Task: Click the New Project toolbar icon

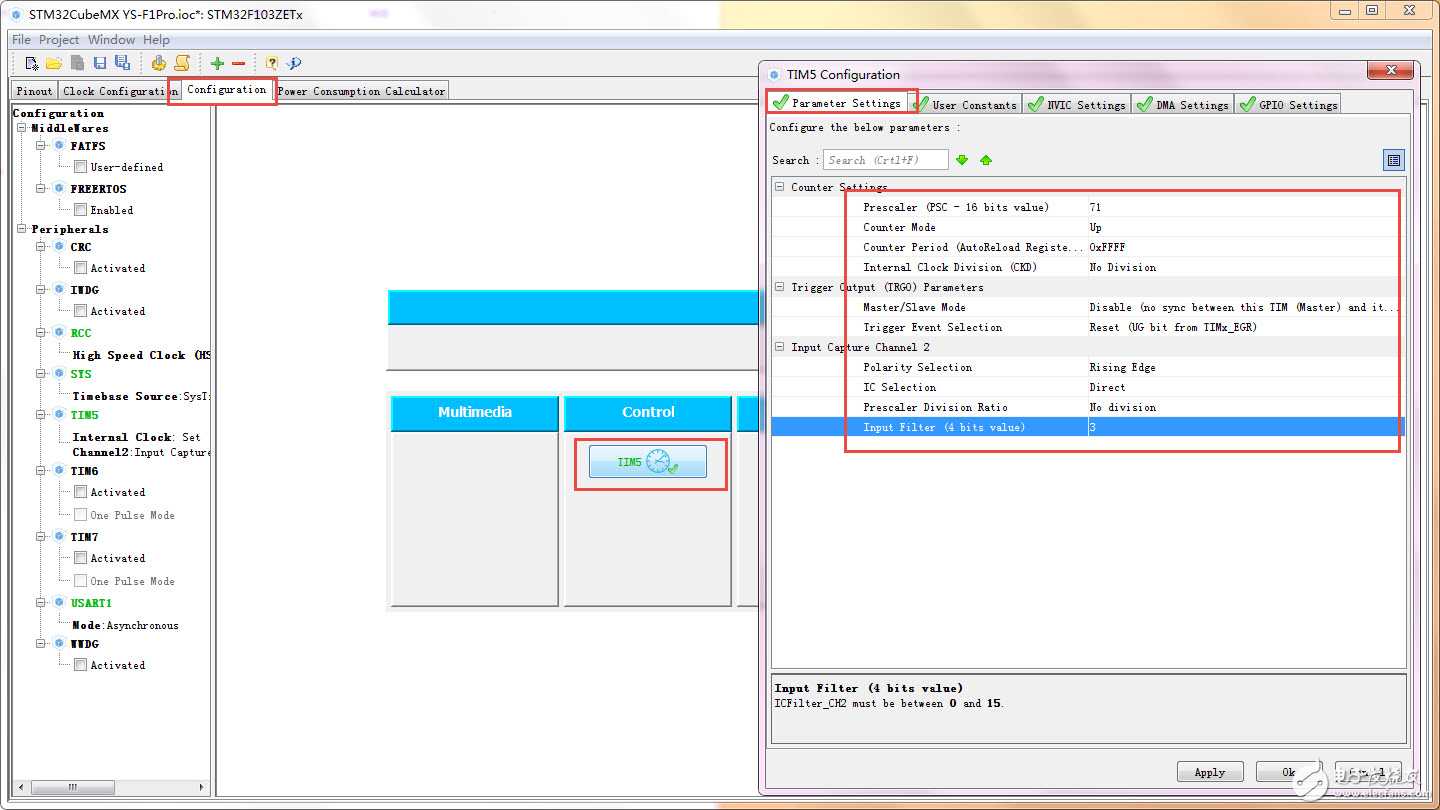Action: coord(32,63)
